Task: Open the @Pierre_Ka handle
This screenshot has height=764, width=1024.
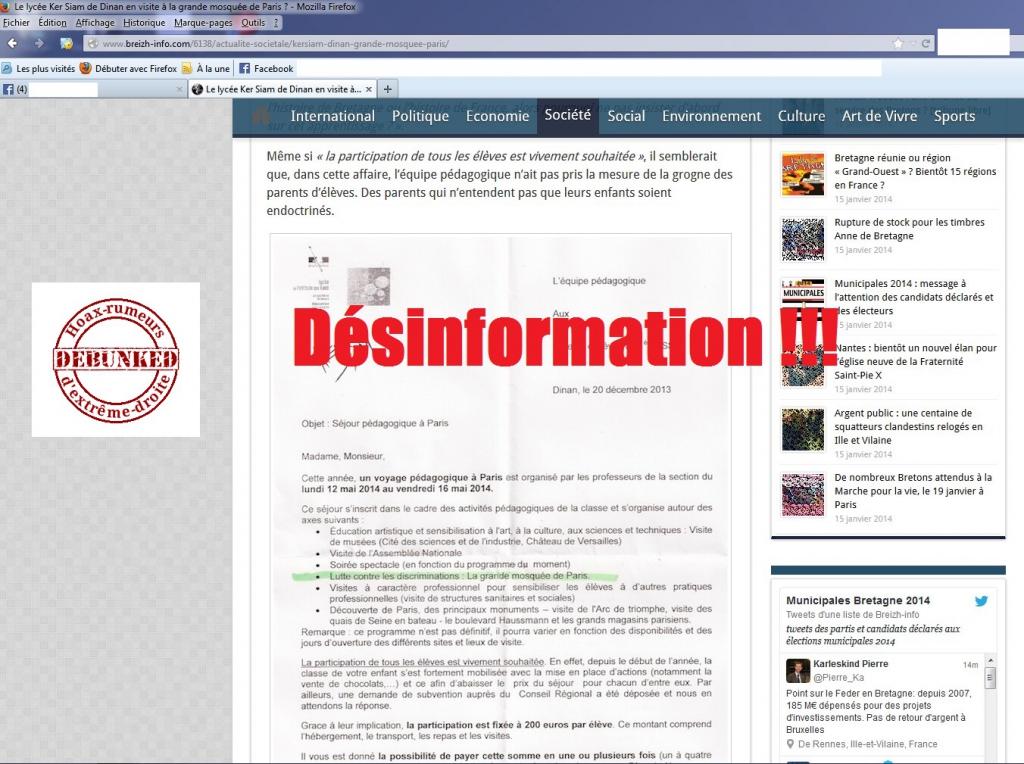Action: coord(839,677)
